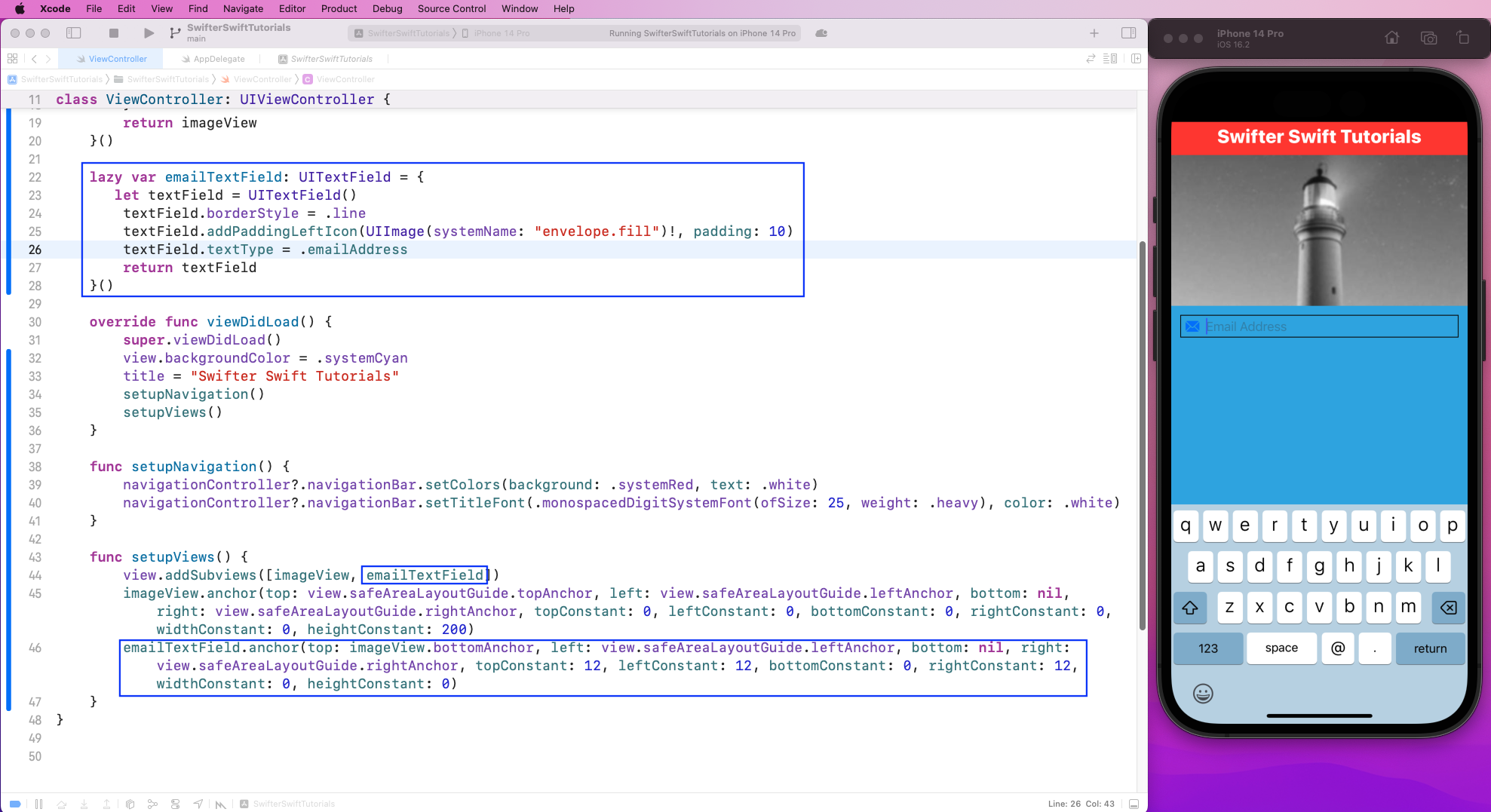Take a Simulator screenshot
Image resolution: width=1491 pixels, height=812 pixels.
1428,38
